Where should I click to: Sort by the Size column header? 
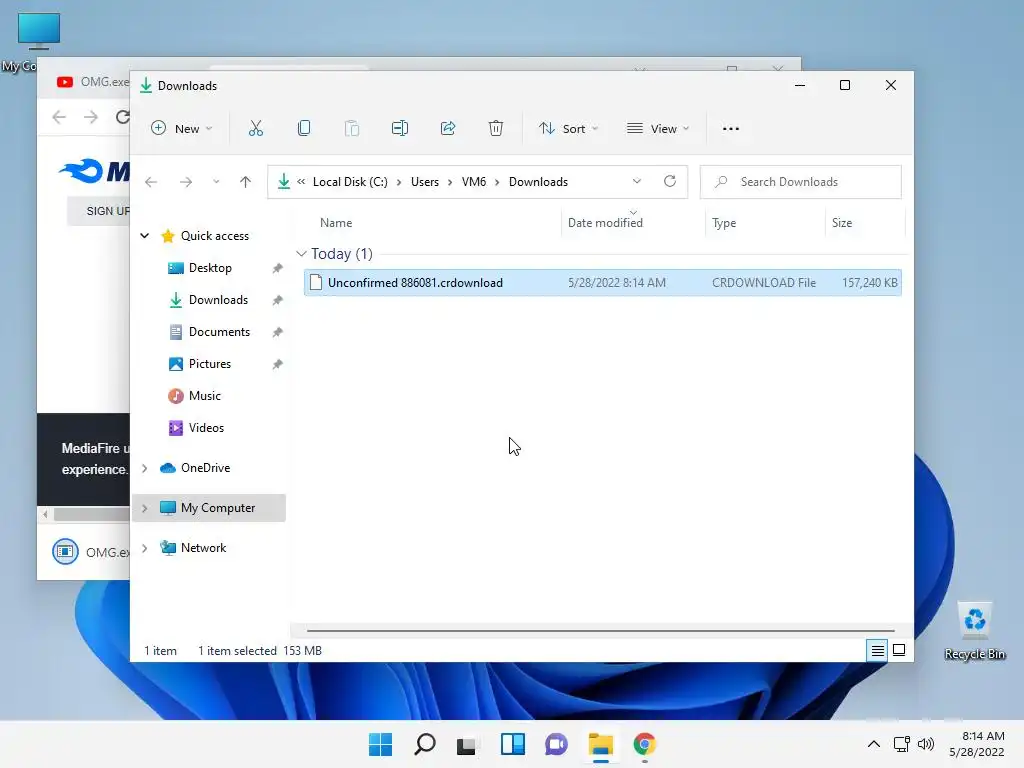click(x=842, y=223)
